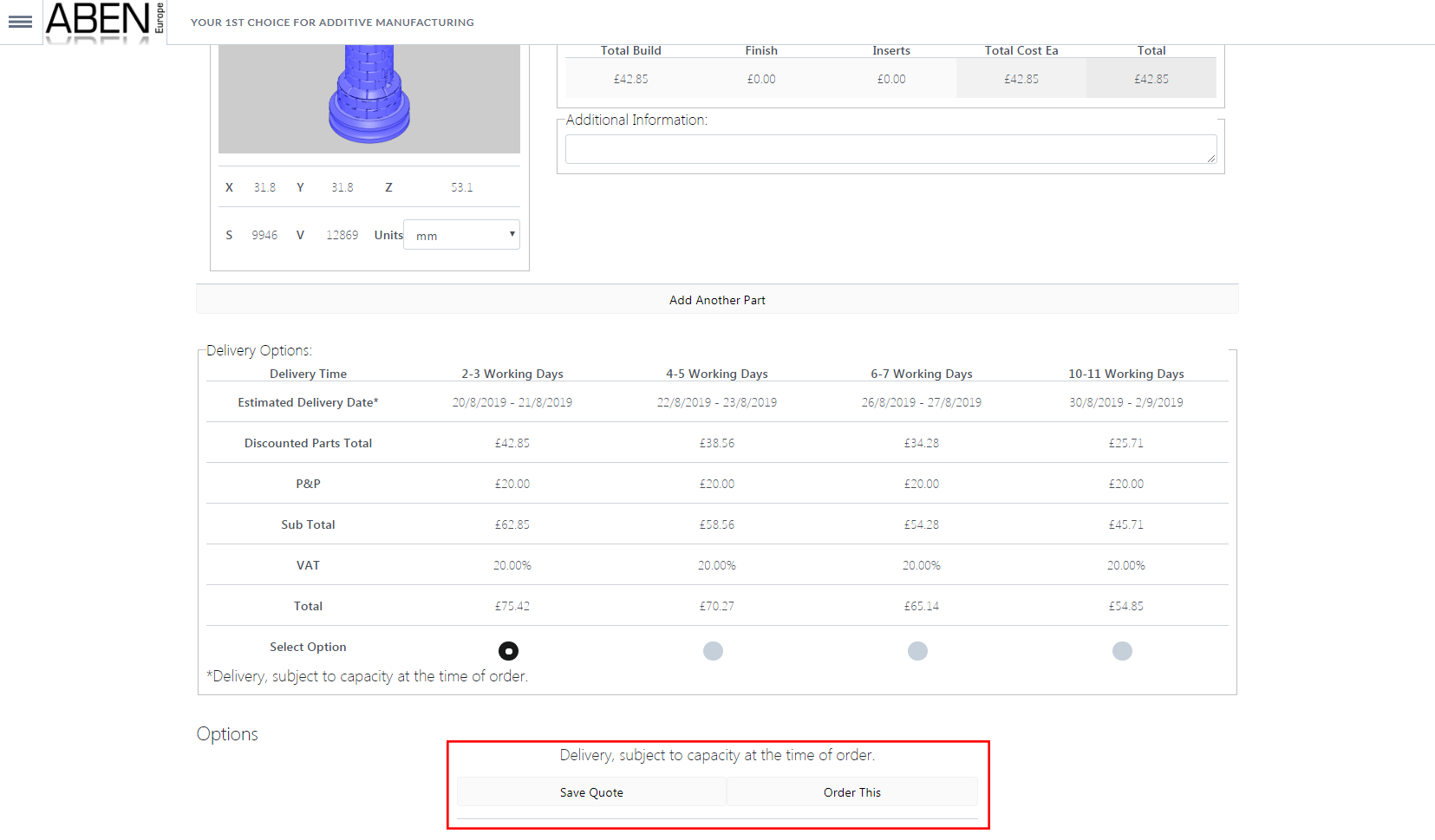Select the 2-3 Working Days delivery option
The image size is (1435, 840).
[509, 651]
